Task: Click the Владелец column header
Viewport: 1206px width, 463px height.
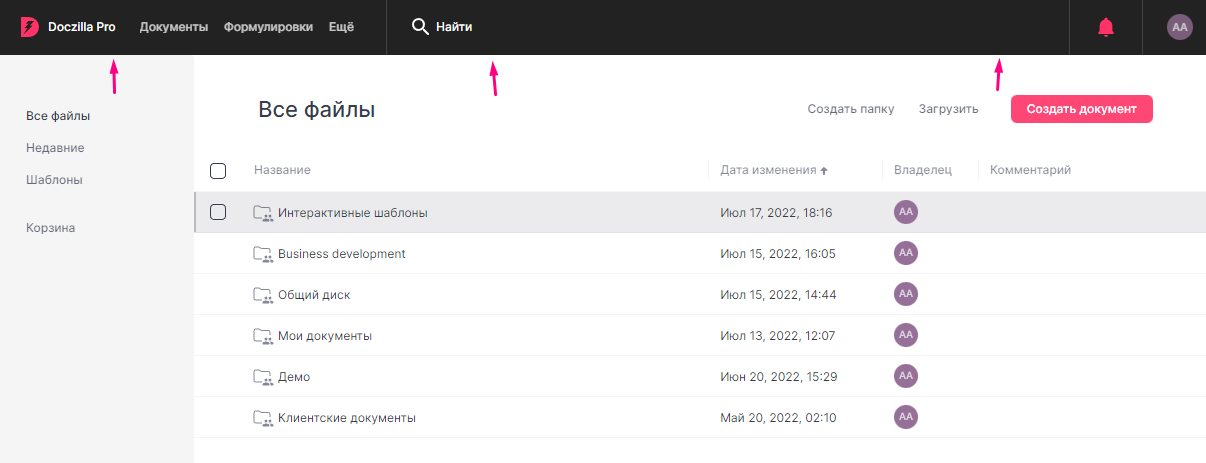Action: click(x=923, y=170)
